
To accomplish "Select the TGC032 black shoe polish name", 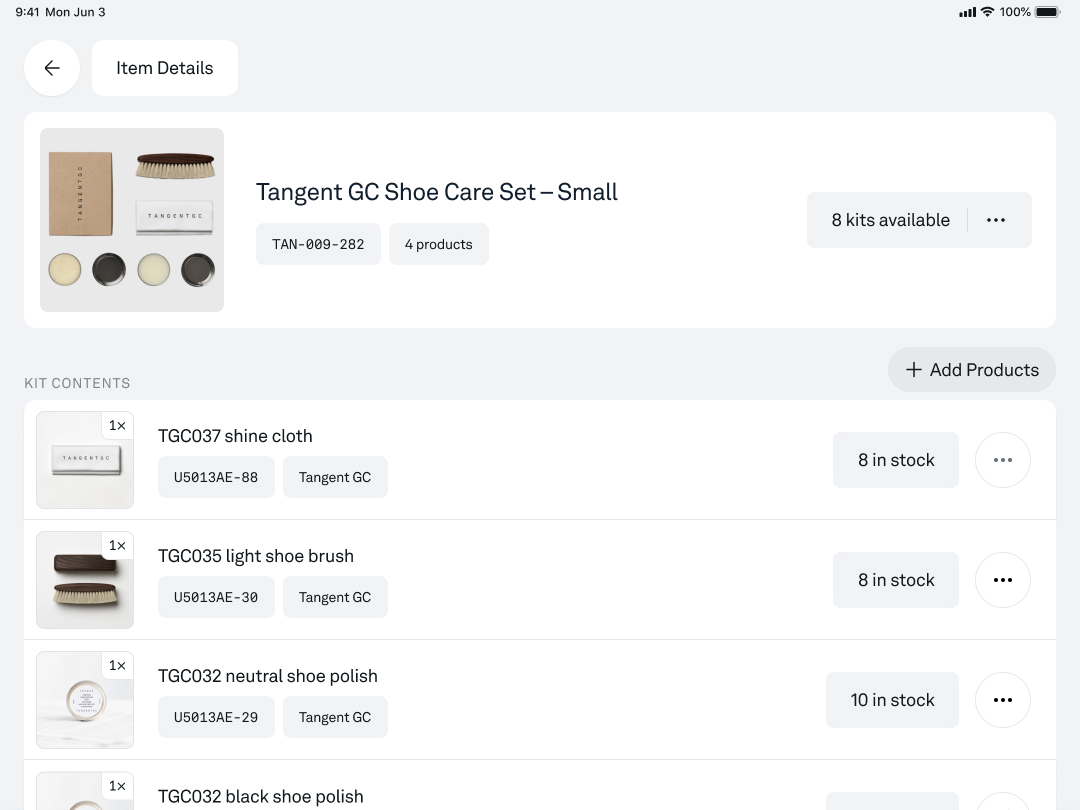I will 261,796.
